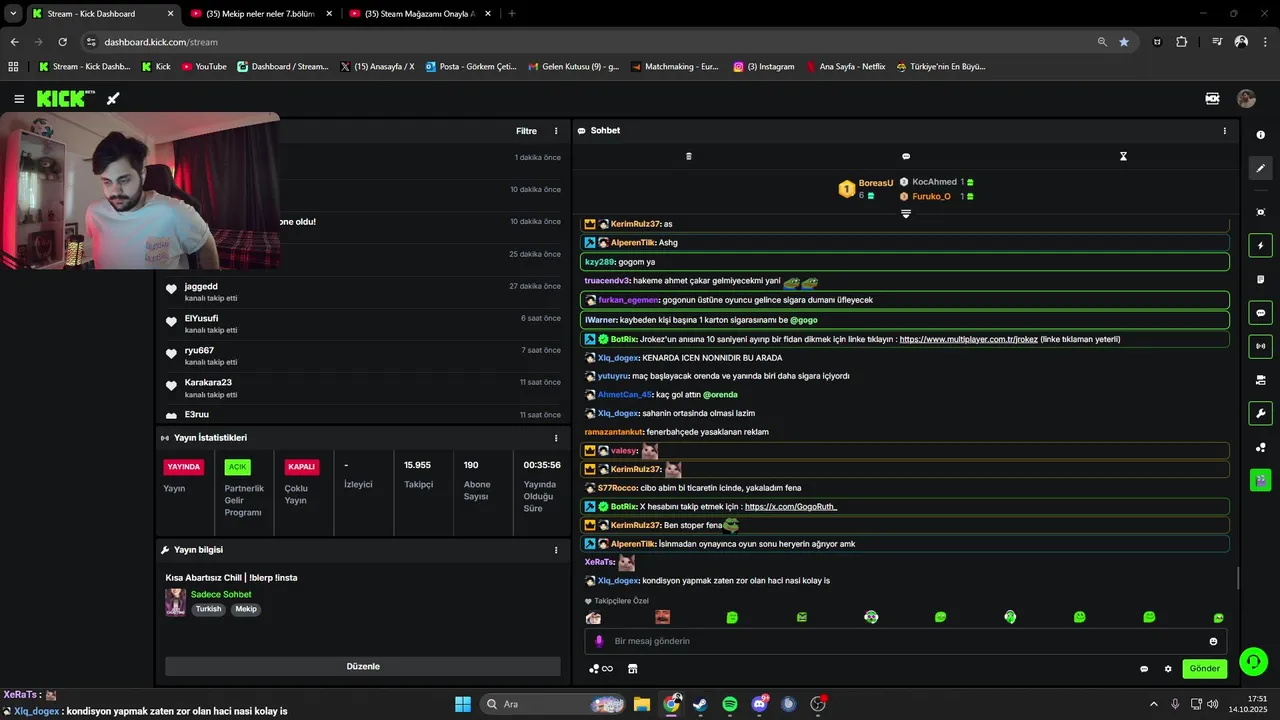Click the Mekip tag
This screenshot has height=720, width=1280.
pos(246,609)
